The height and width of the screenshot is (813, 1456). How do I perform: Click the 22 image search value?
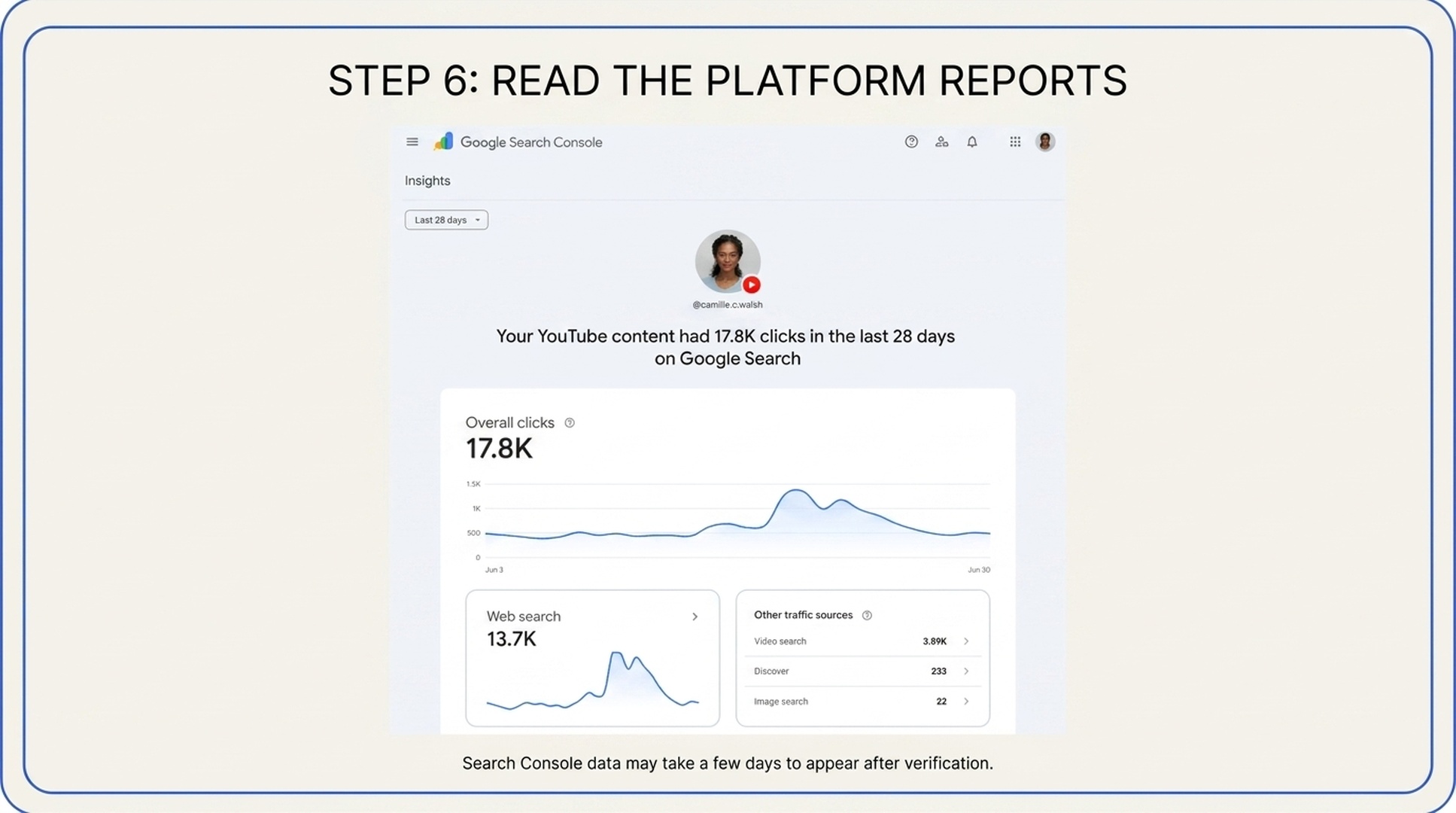click(x=941, y=702)
